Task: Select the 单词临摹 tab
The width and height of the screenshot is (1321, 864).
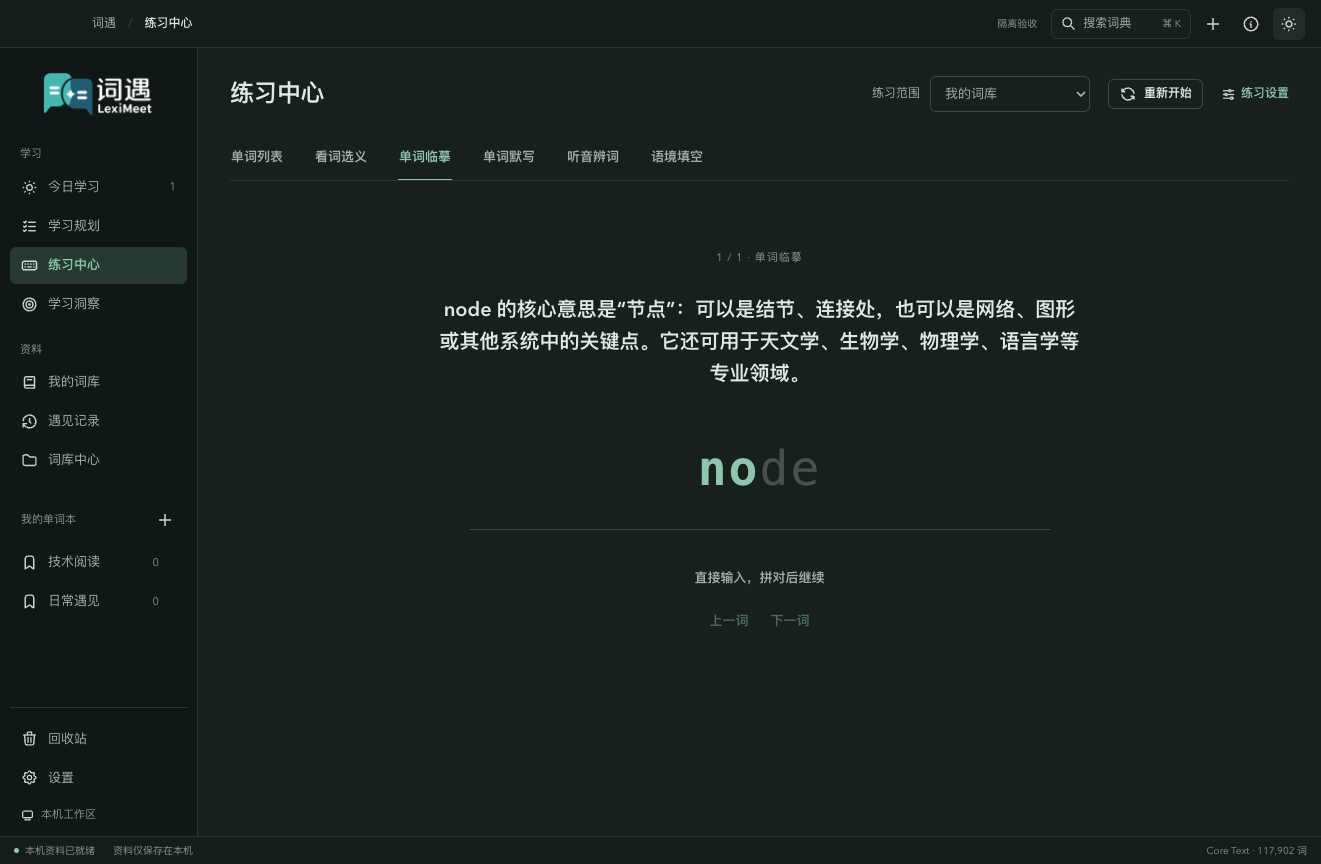Action: click(x=425, y=157)
